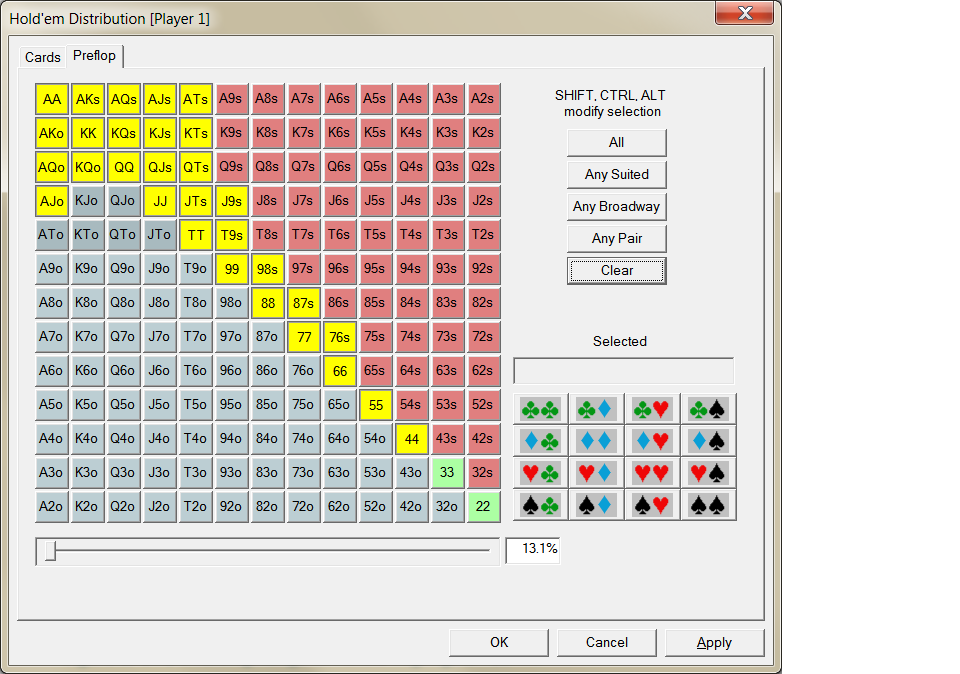Image resolution: width=960 pixels, height=674 pixels.
Task: Toggle the KK hand cell
Action: [x=88, y=133]
